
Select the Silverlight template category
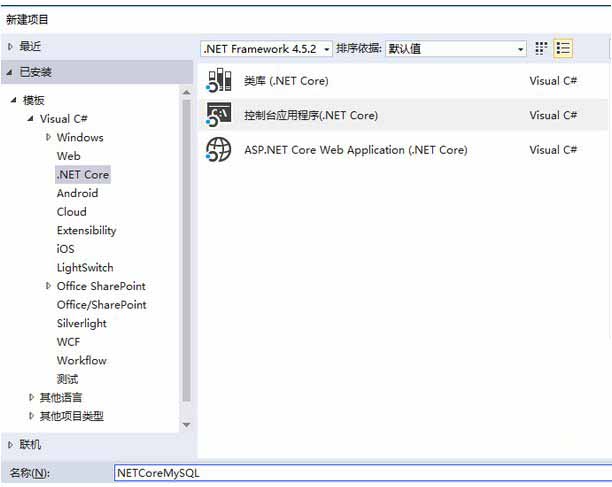81,323
